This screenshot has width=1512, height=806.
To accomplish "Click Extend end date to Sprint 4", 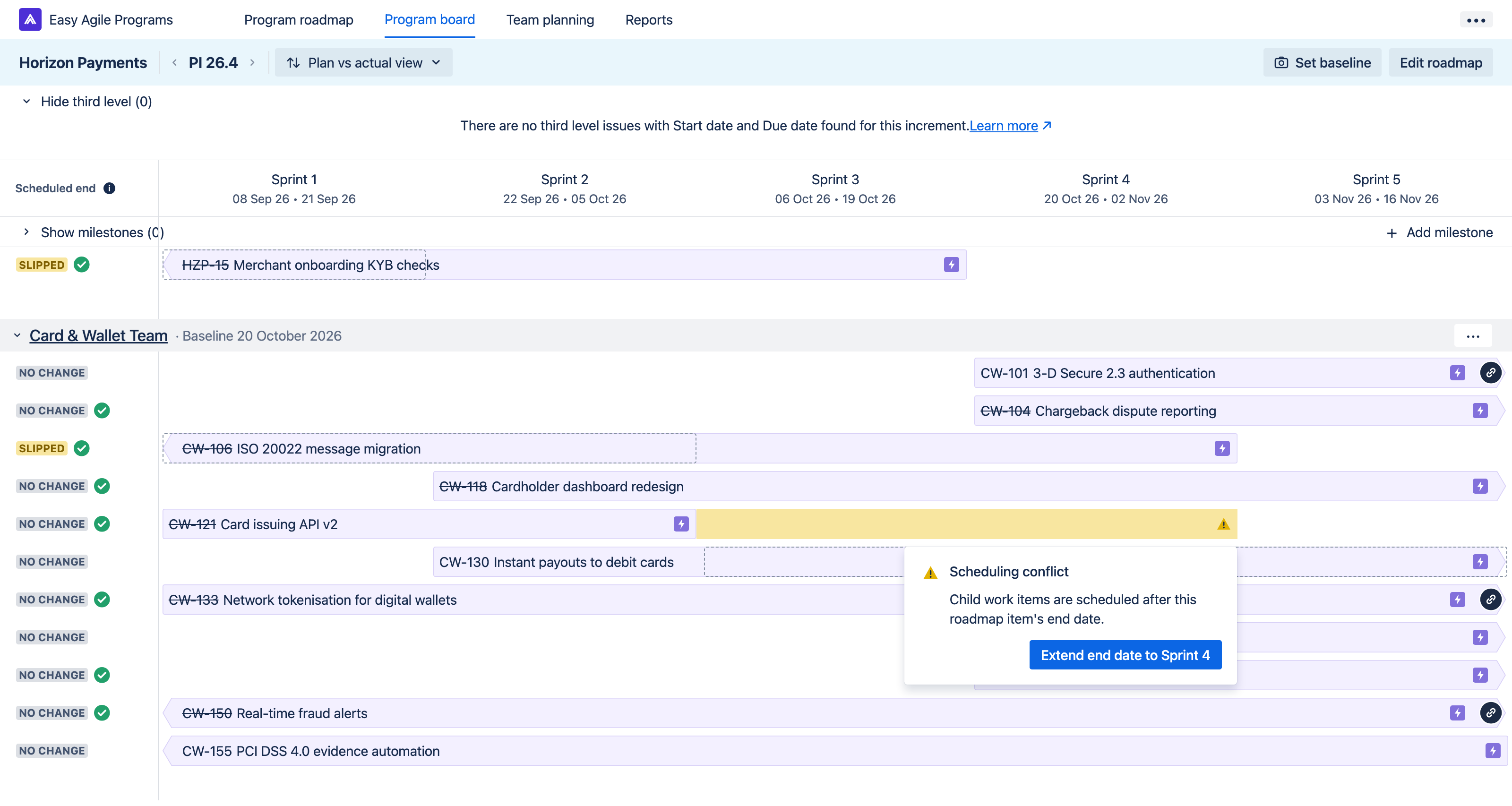I will coord(1125,655).
